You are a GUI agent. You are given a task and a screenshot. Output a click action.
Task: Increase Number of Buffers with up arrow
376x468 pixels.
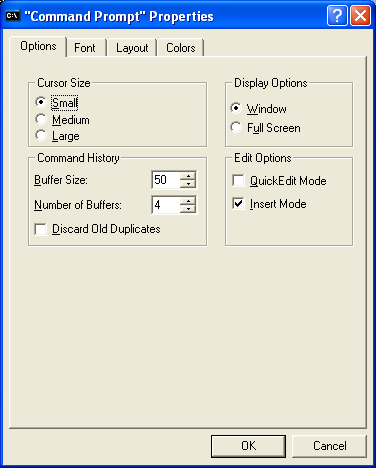[188, 201]
